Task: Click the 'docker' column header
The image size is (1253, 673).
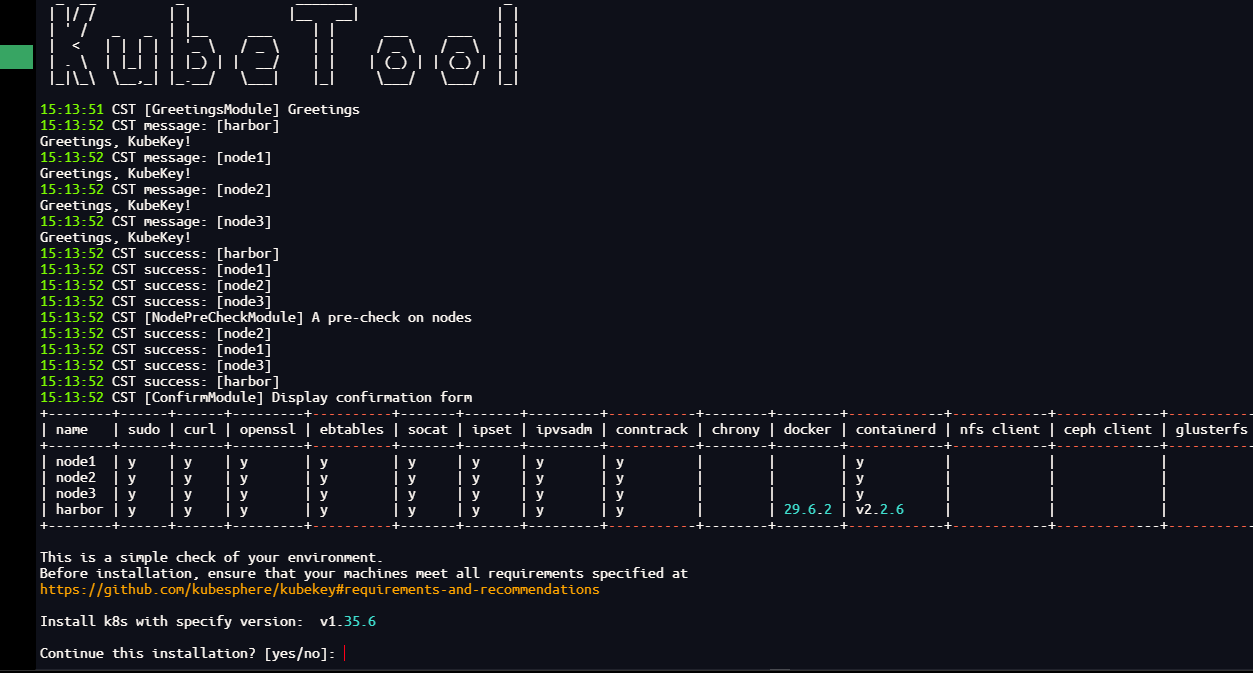Action: (808, 430)
